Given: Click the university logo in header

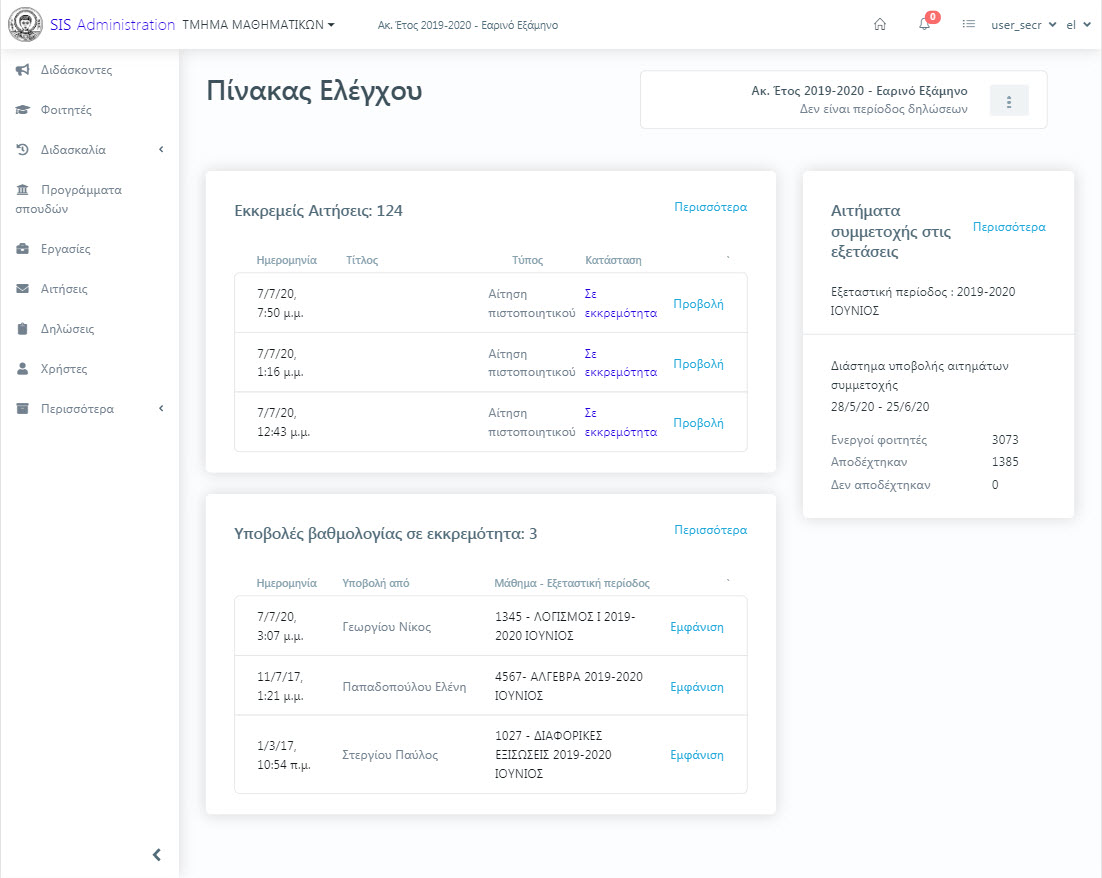Looking at the screenshot, I should point(25,25).
